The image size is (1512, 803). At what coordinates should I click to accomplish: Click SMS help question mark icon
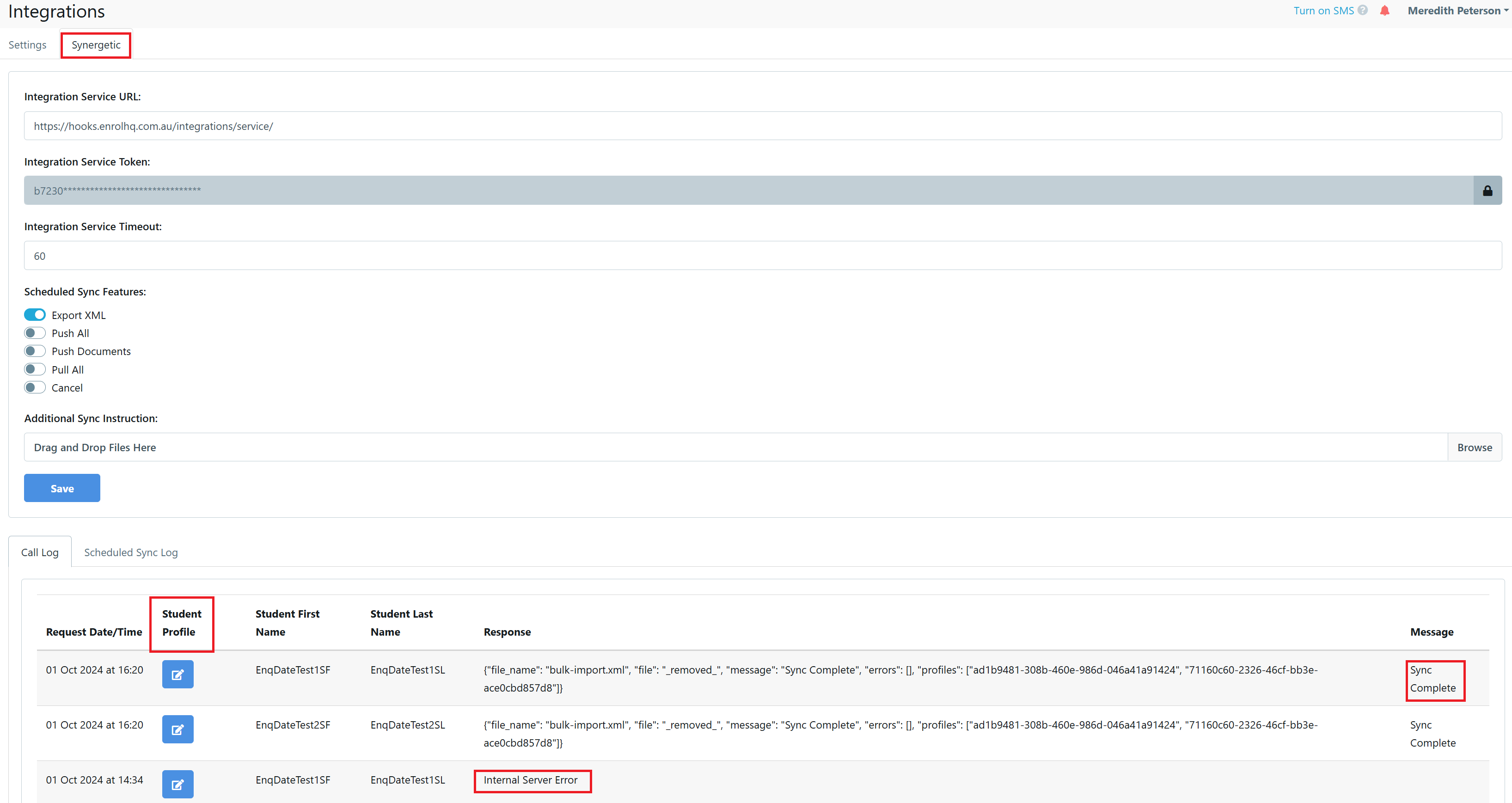click(x=1363, y=11)
